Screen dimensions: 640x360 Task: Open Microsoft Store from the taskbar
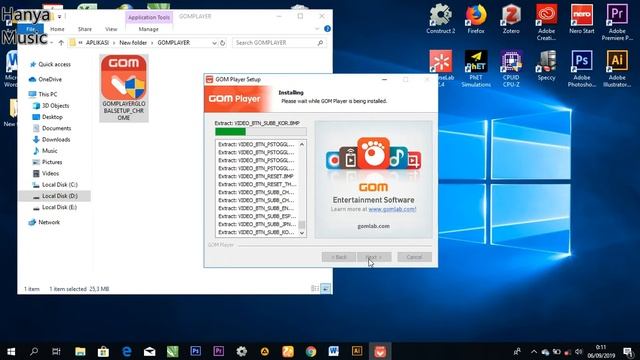click(103, 351)
